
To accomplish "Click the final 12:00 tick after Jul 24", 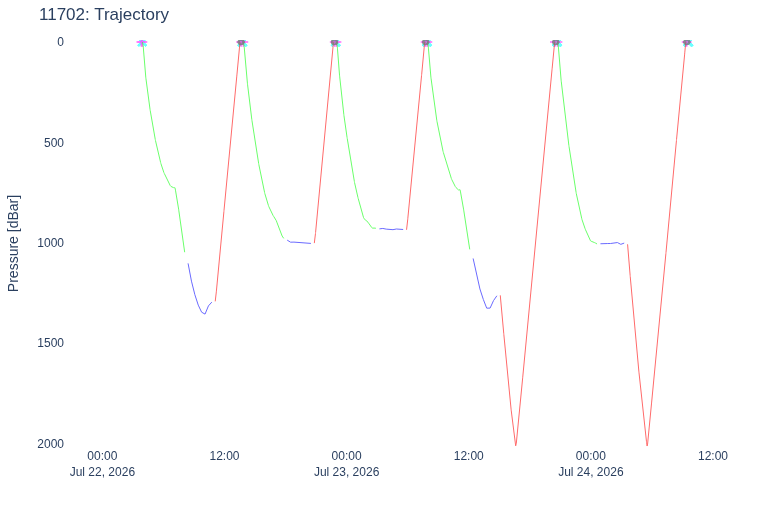I will [713, 456].
